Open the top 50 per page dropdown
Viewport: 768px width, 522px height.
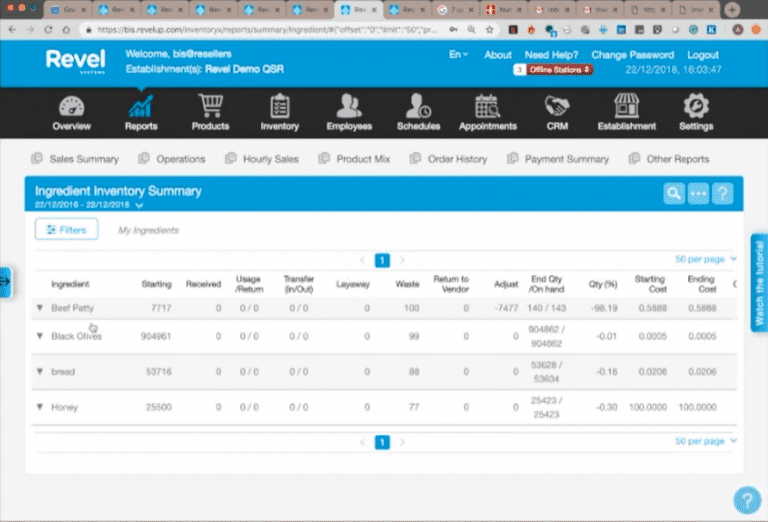point(705,259)
